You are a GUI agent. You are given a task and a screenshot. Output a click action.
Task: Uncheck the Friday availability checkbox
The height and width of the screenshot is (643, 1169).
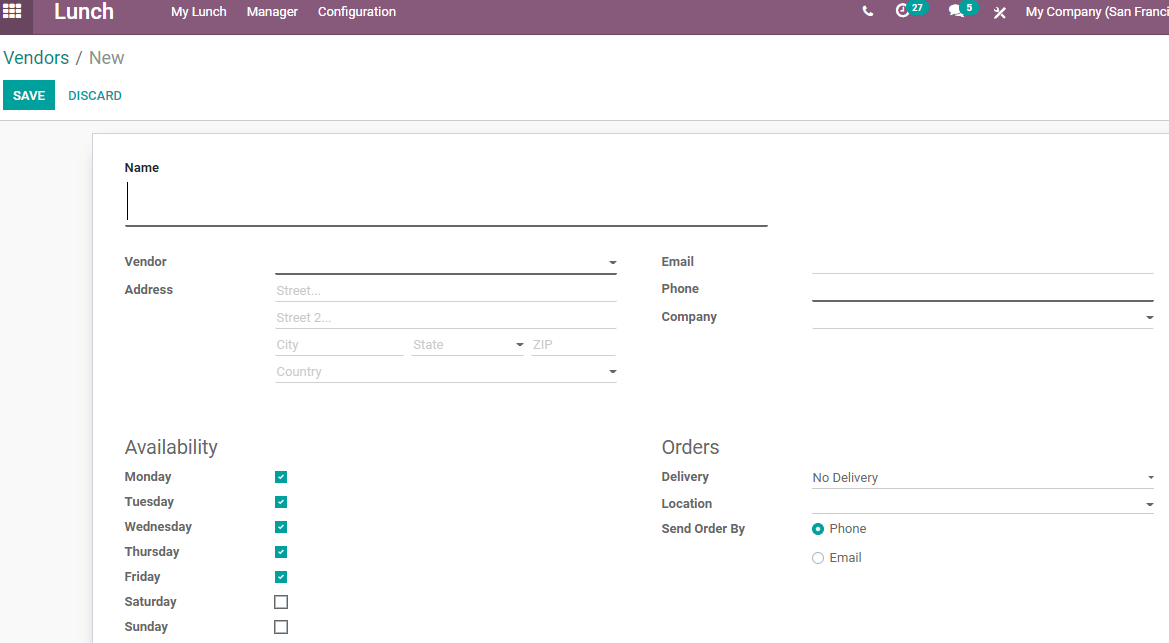click(281, 577)
